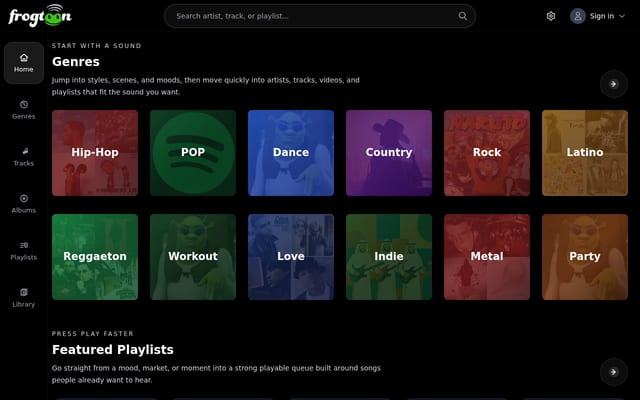Open the Workout genre tile

pyautogui.click(x=193, y=257)
